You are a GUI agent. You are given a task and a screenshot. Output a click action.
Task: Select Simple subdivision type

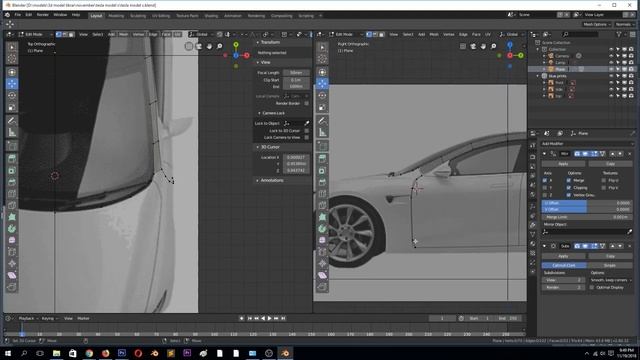pos(610,265)
